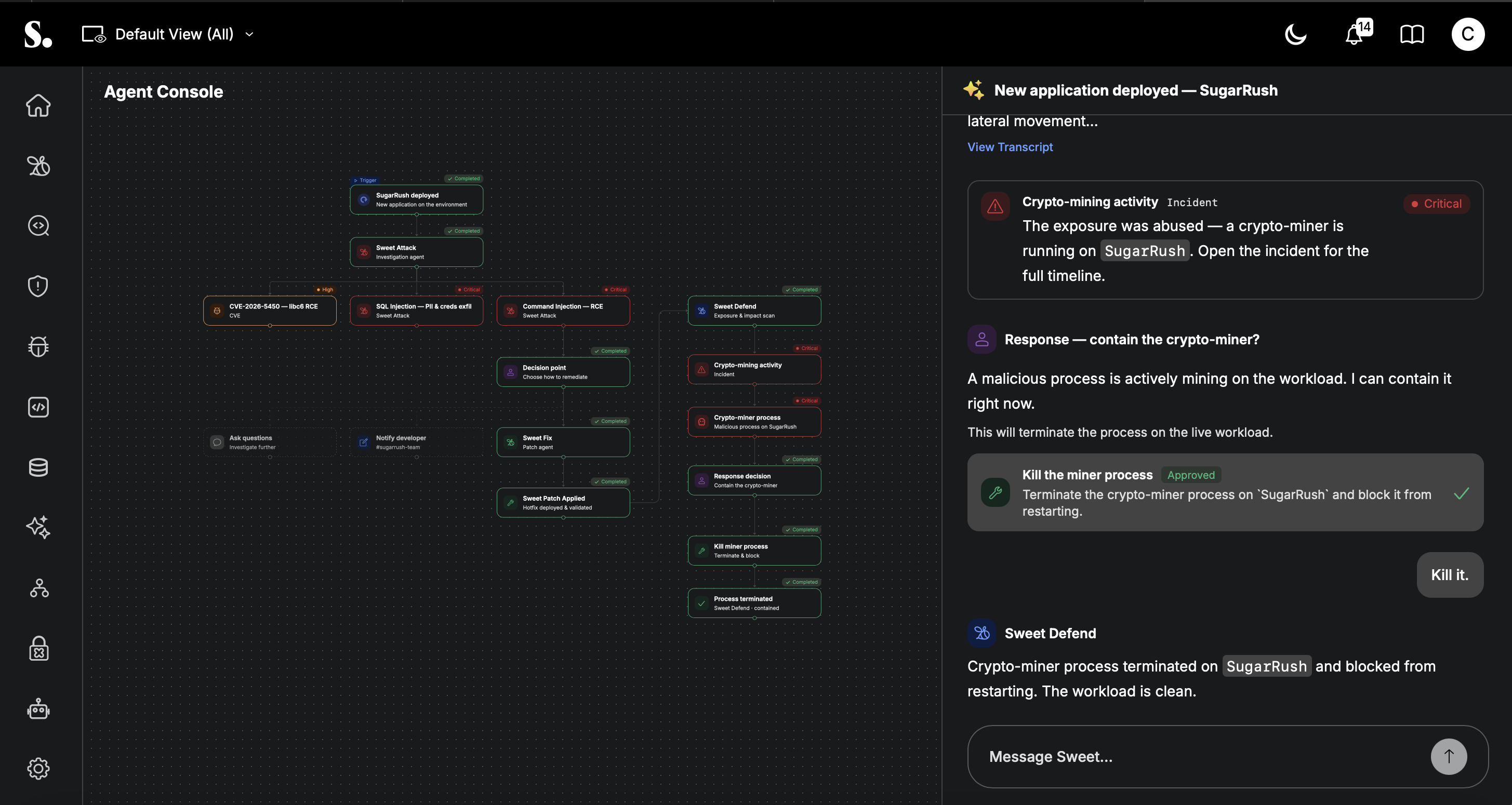Open the shield alert icon in sidebar
The width and height of the screenshot is (1512, 805).
pyautogui.click(x=38, y=286)
